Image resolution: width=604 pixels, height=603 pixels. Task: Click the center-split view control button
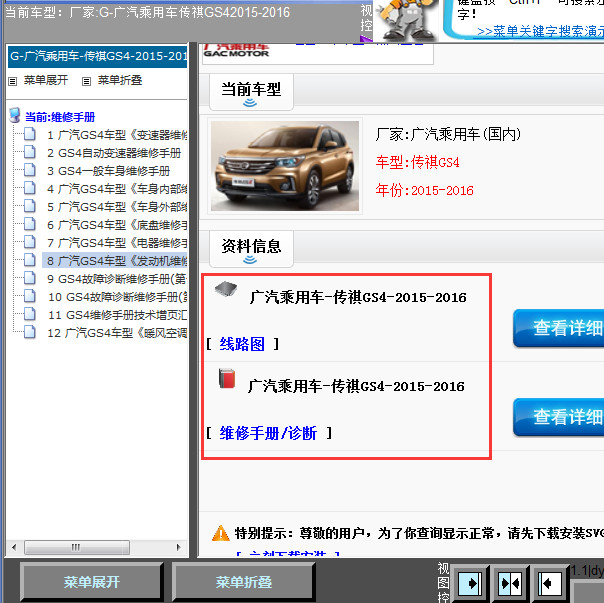tap(510, 583)
